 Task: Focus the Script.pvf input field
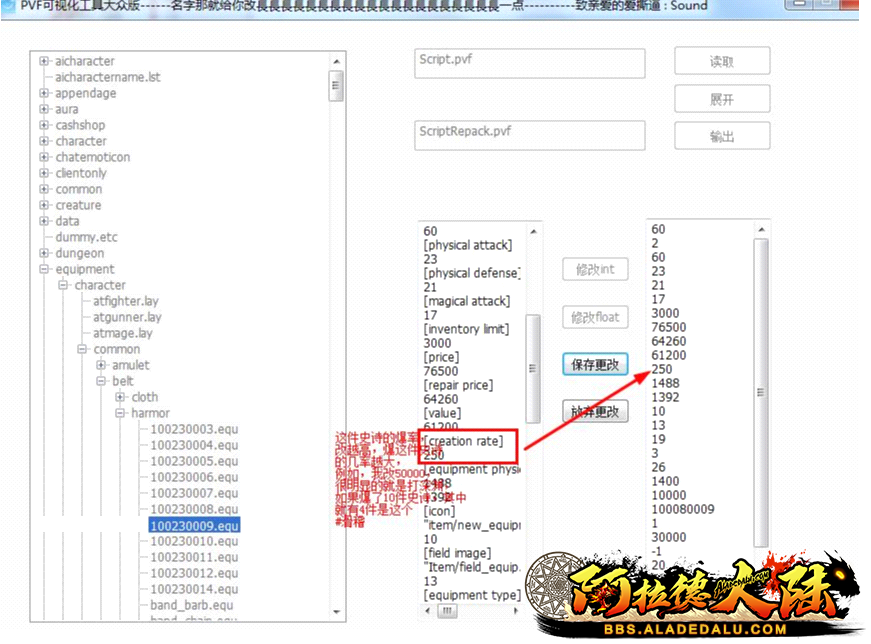tap(529, 62)
